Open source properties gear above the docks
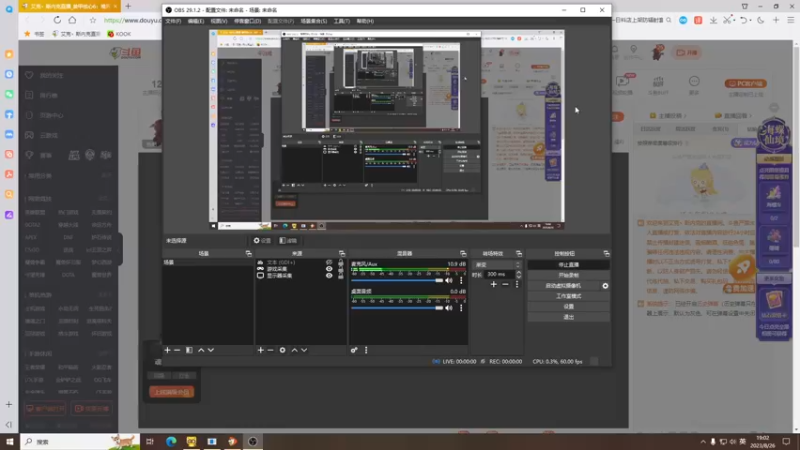 point(262,240)
